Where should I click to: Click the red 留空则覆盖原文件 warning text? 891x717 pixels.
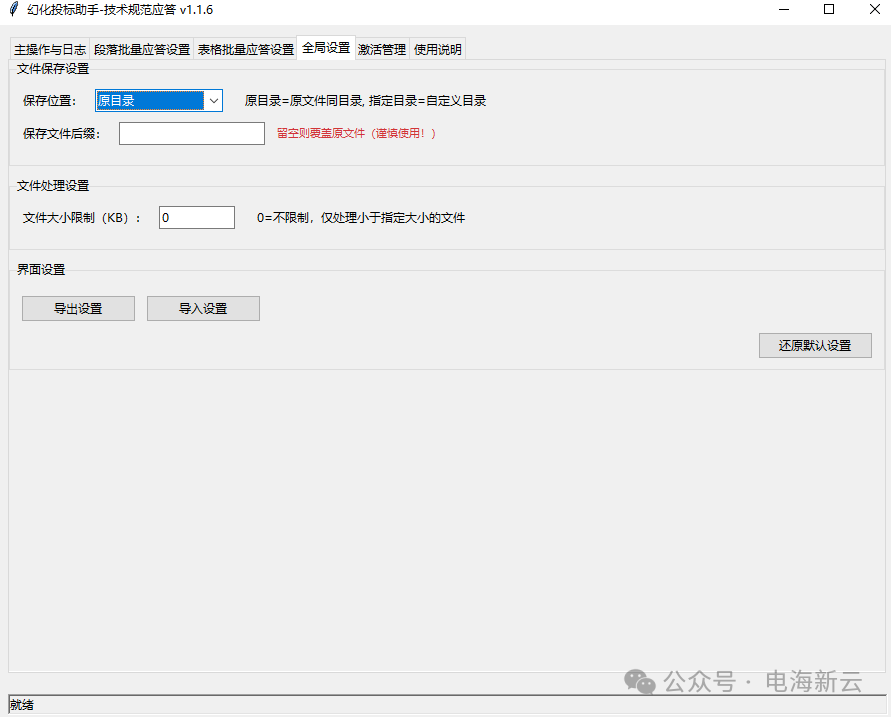pyautogui.click(x=356, y=134)
